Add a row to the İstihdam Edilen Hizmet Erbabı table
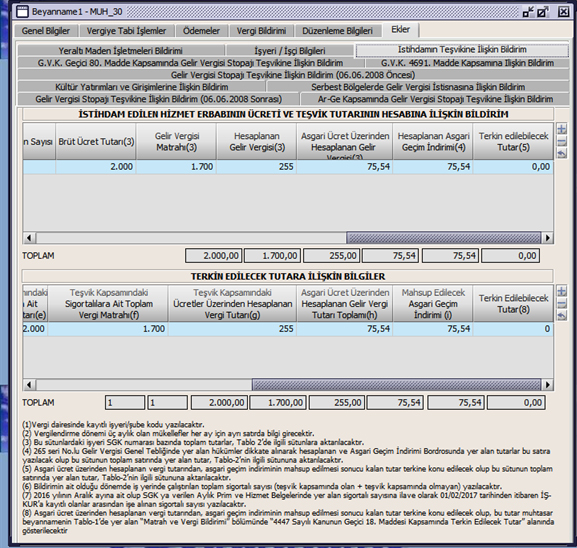Image resolution: width=577 pixels, height=548 pixels. tap(562, 129)
